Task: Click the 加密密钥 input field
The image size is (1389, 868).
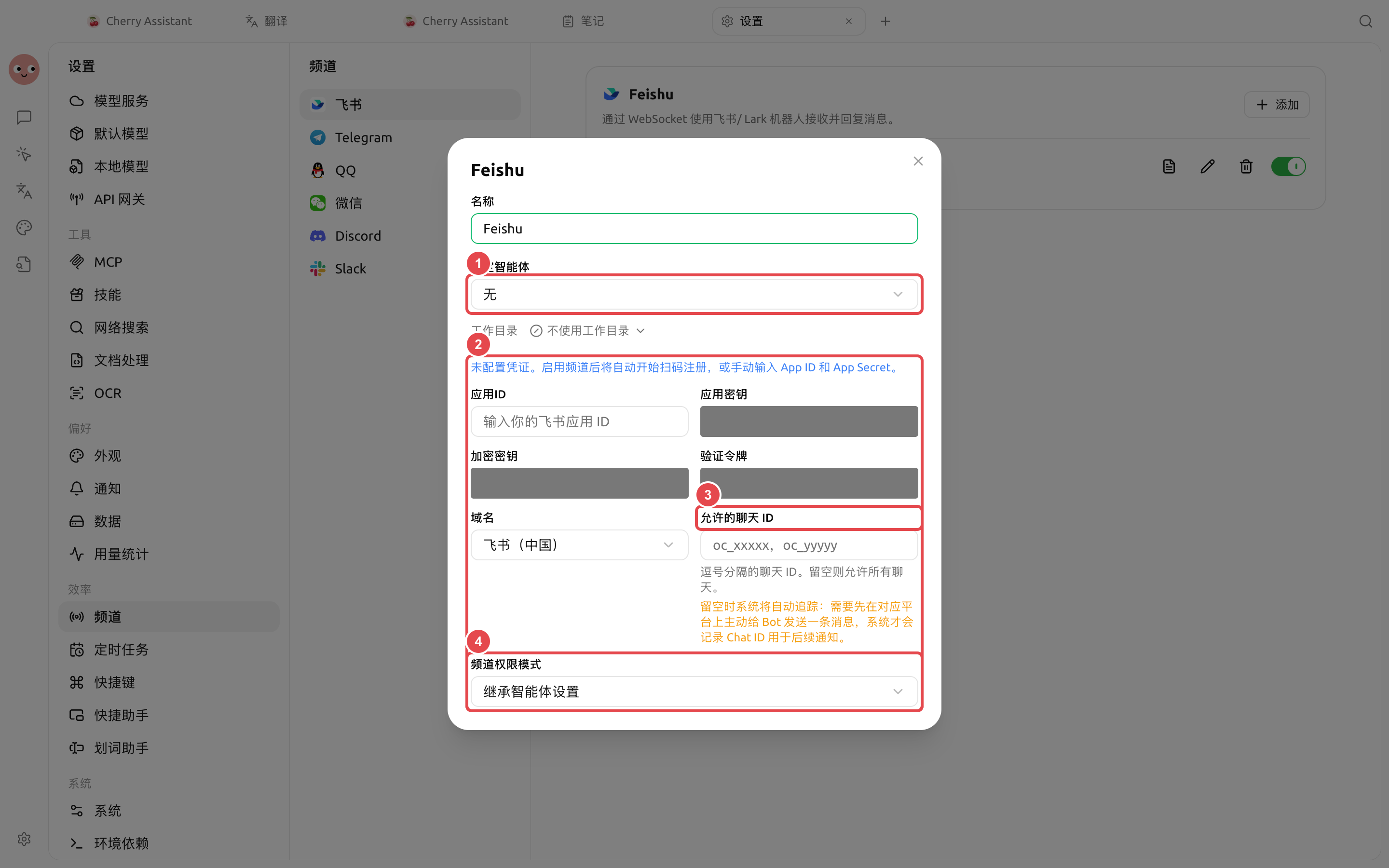Action: click(x=579, y=483)
